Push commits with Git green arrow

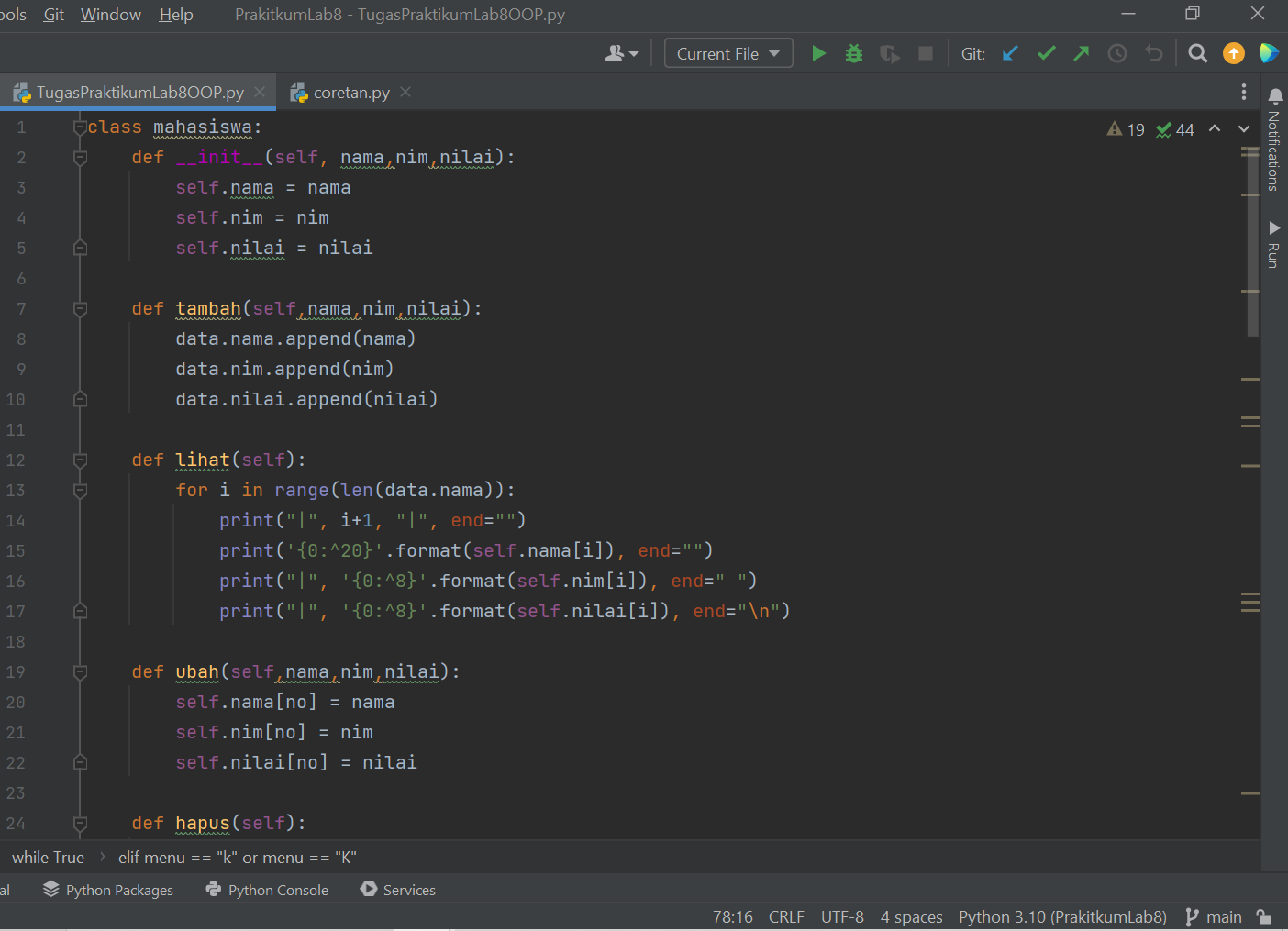pyautogui.click(x=1082, y=53)
